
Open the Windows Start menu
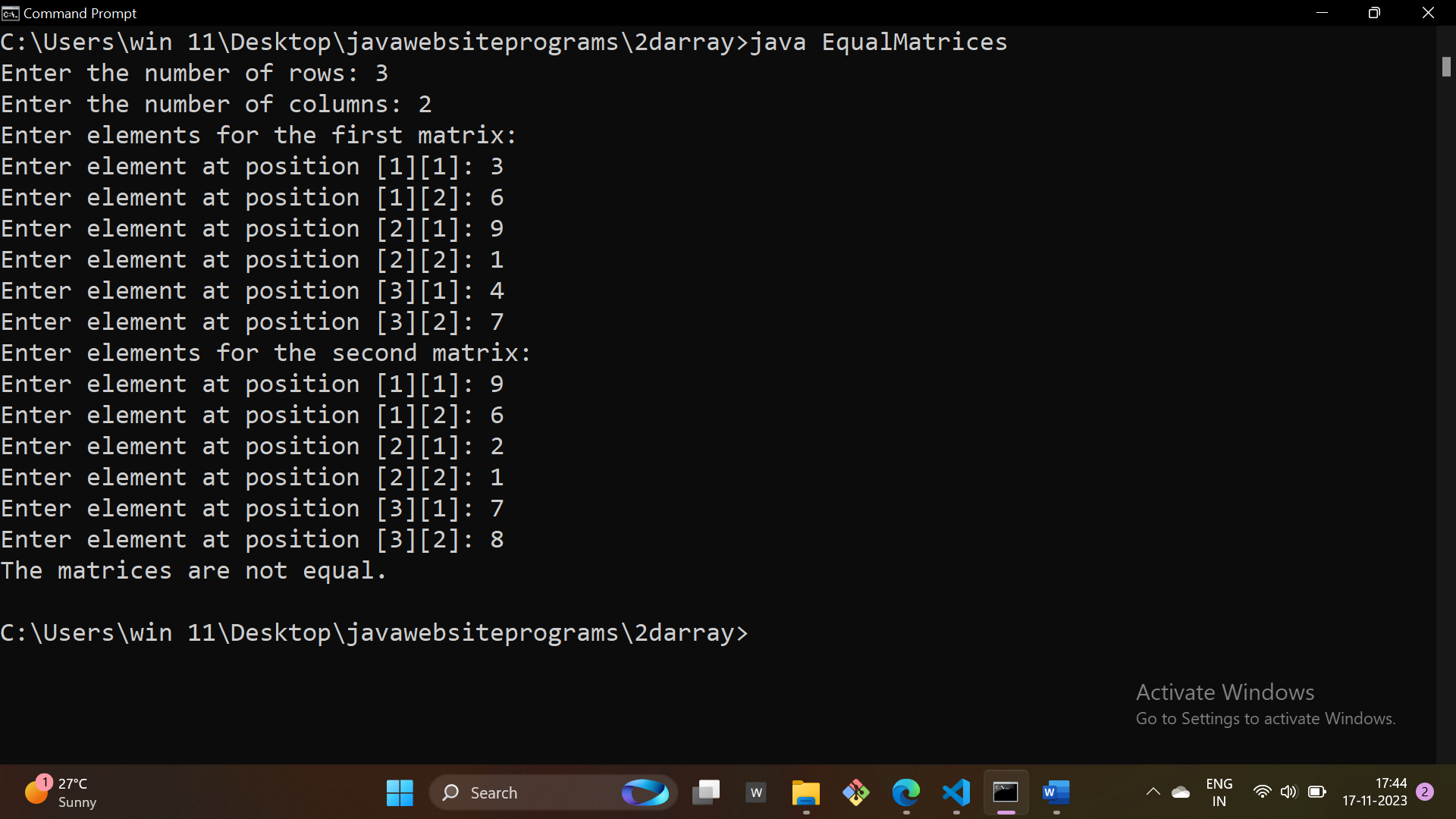tap(400, 793)
